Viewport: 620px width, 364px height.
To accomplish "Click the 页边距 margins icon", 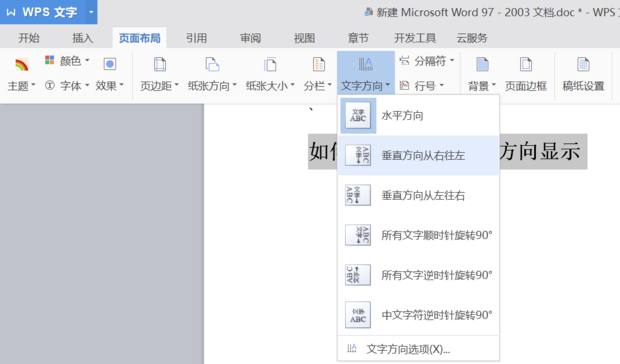I will pos(160,64).
